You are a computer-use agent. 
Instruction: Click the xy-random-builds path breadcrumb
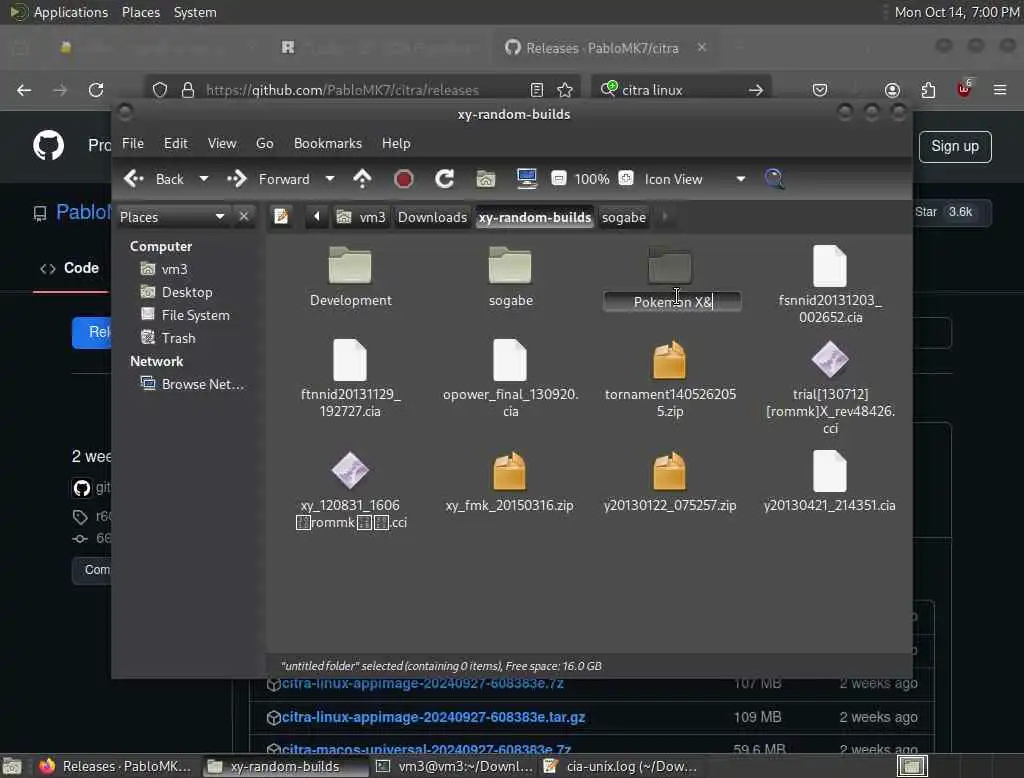(535, 217)
